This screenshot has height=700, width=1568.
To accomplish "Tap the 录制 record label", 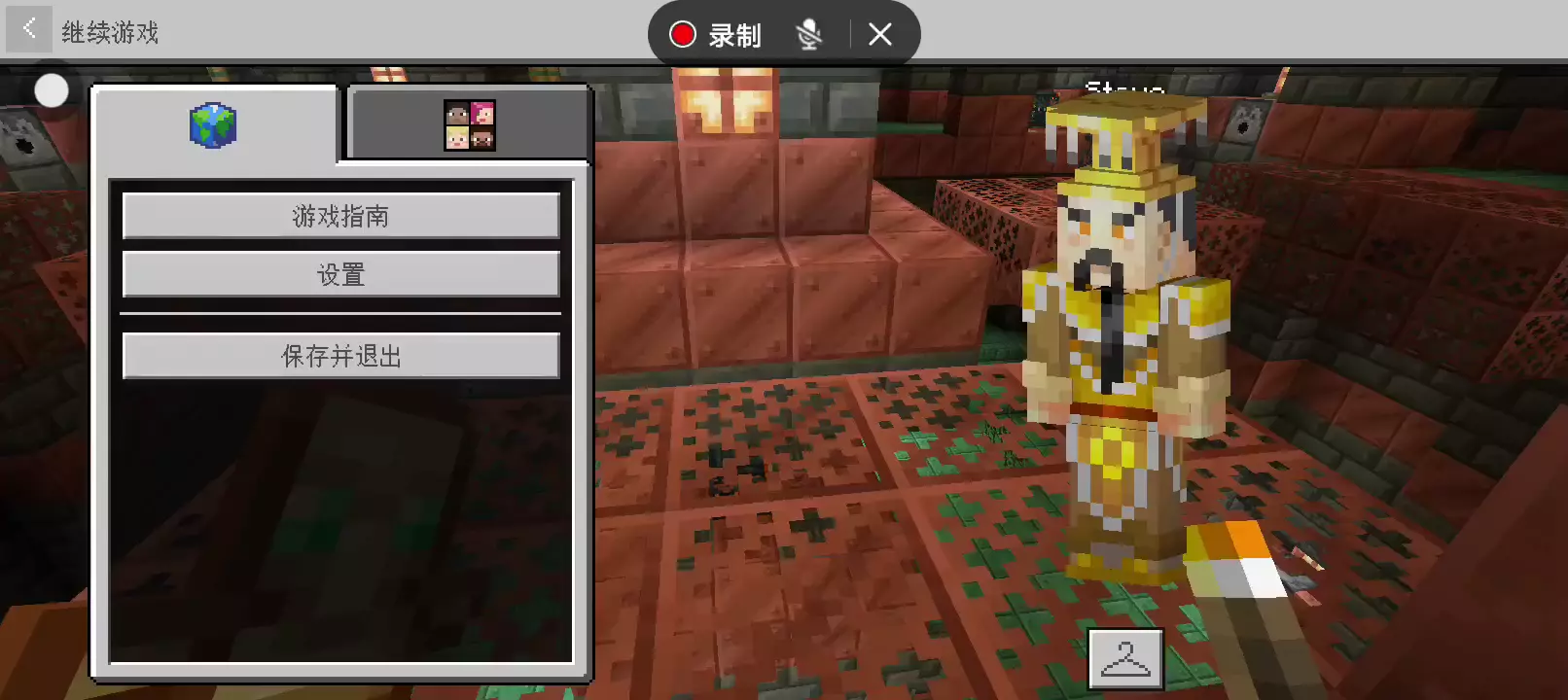I will pos(734,36).
